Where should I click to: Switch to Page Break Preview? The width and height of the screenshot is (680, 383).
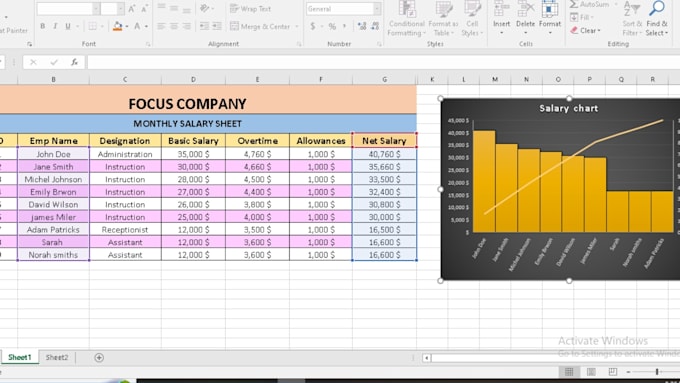click(612, 372)
